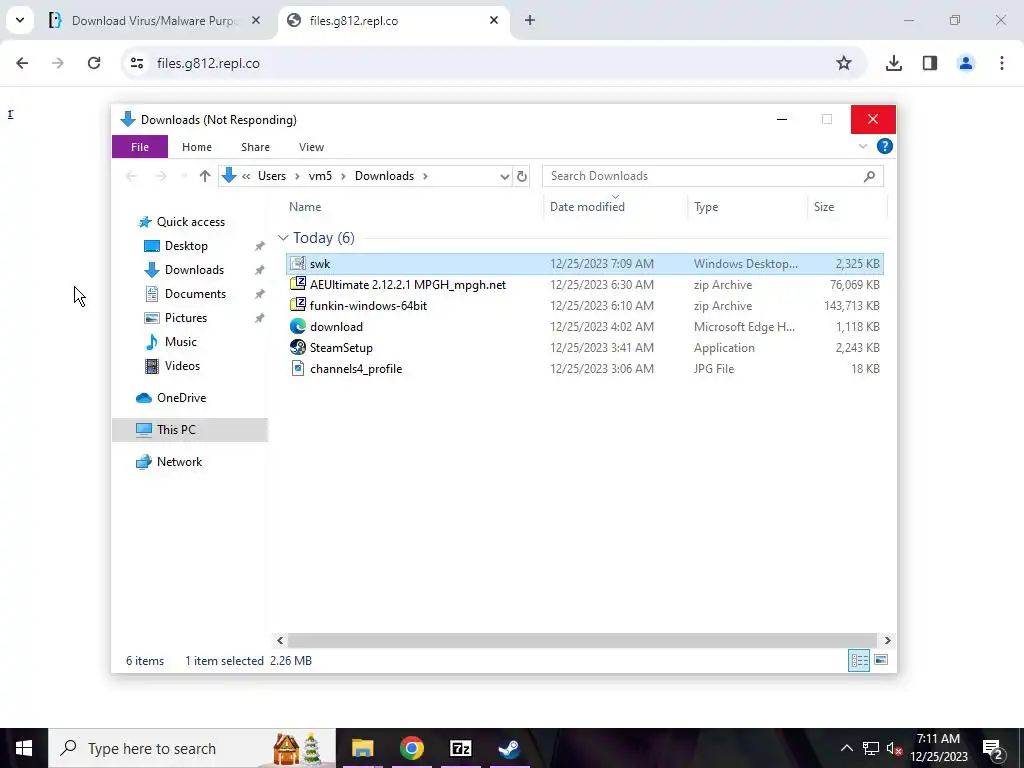The image size is (1024, 768).
Task: Open the View ribbon tab
Action: (x=312, y=147)
